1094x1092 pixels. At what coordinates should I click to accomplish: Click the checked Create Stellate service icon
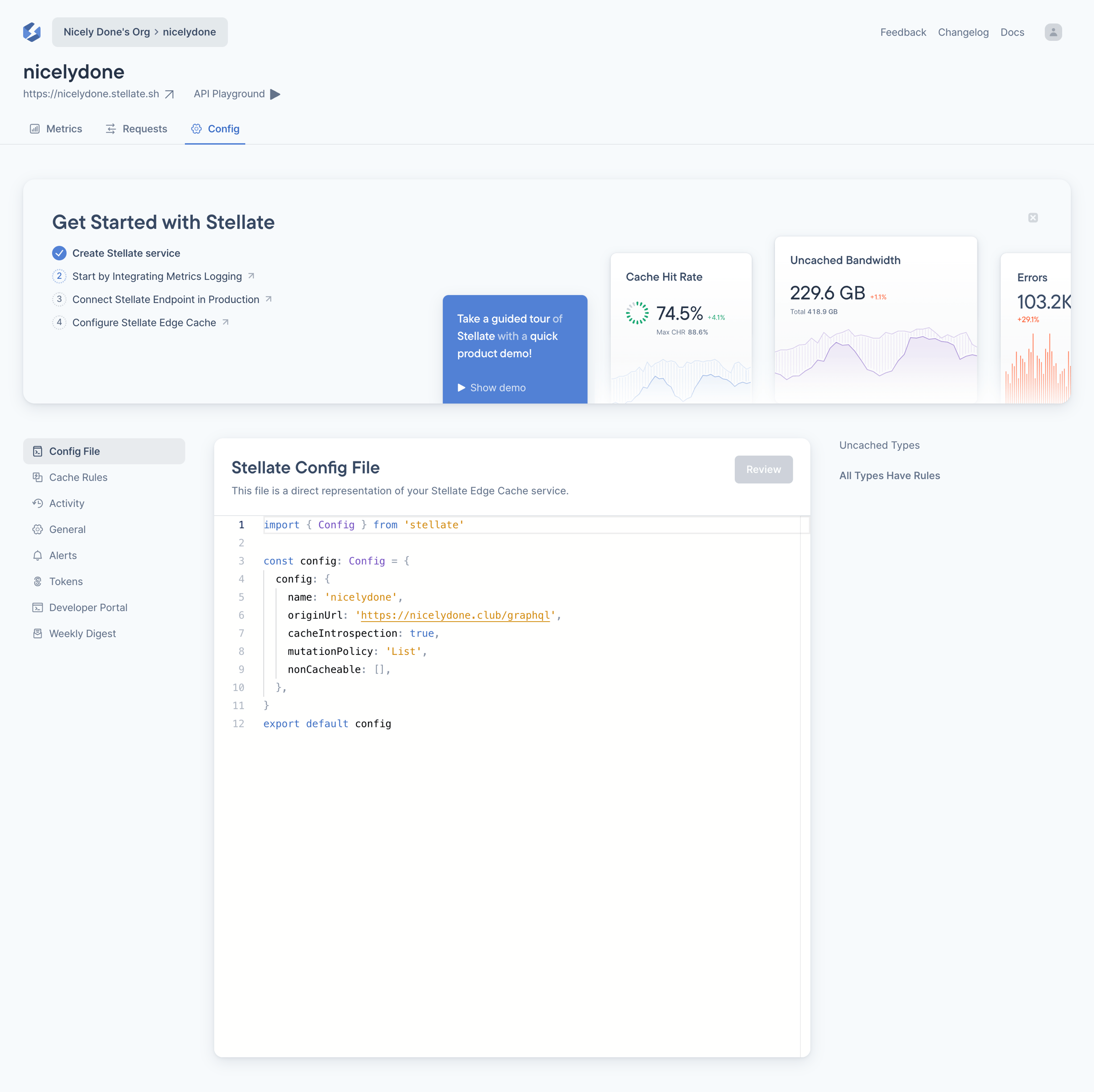coord(59,253)
